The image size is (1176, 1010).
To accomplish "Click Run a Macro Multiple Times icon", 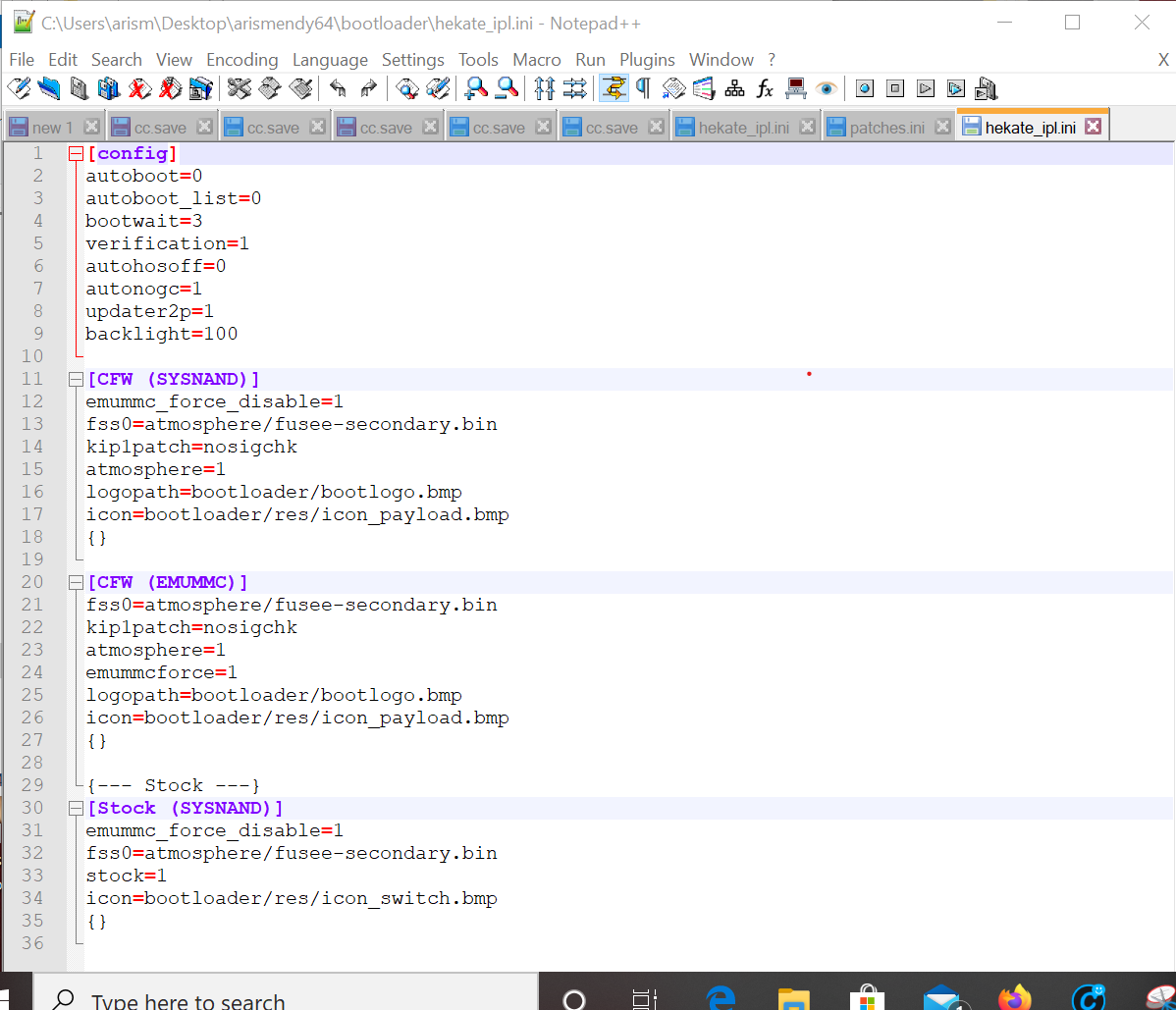I will 956,89.
